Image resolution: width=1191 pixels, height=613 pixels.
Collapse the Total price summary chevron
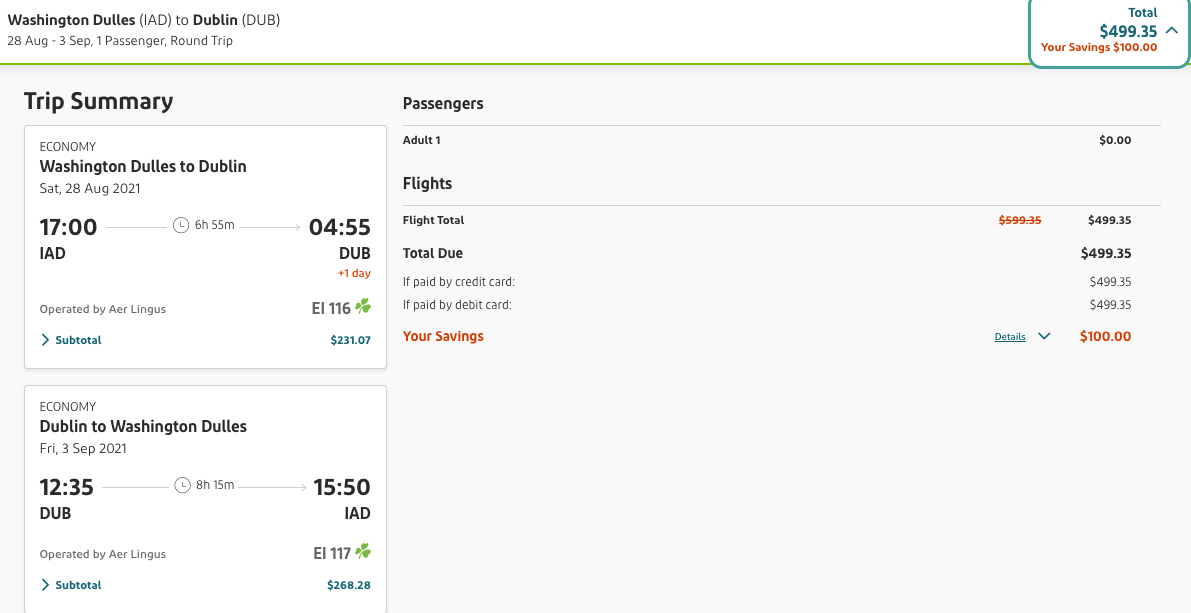click(x=1171, y=31)
